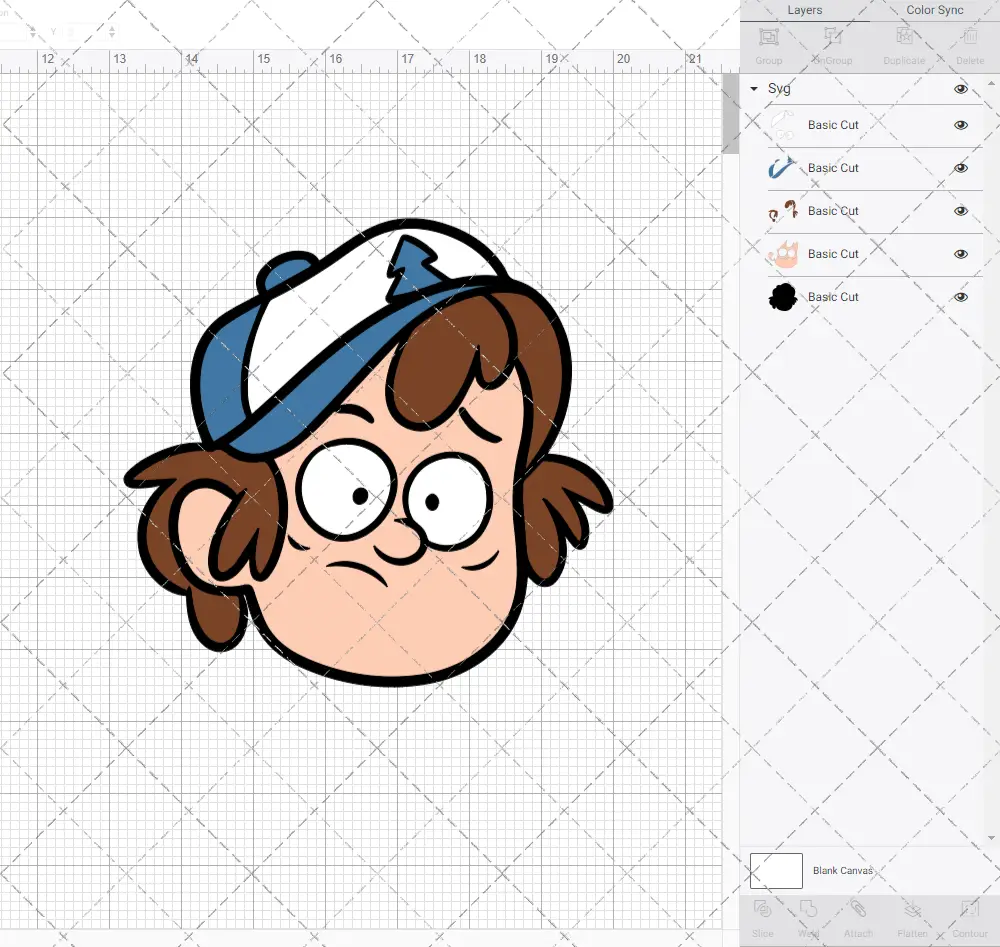Select the blue cap layer thumbnail
1000x947 pixels.
point(783,168)
